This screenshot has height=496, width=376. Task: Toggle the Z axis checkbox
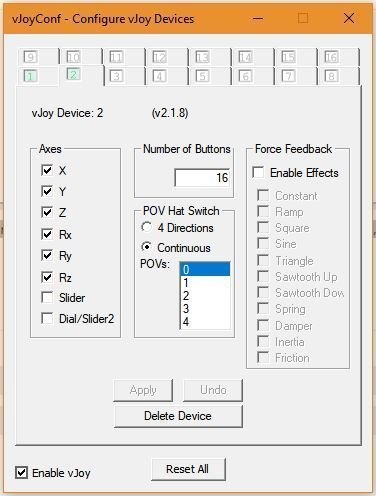pyautogui.click(x=47, y=212)
